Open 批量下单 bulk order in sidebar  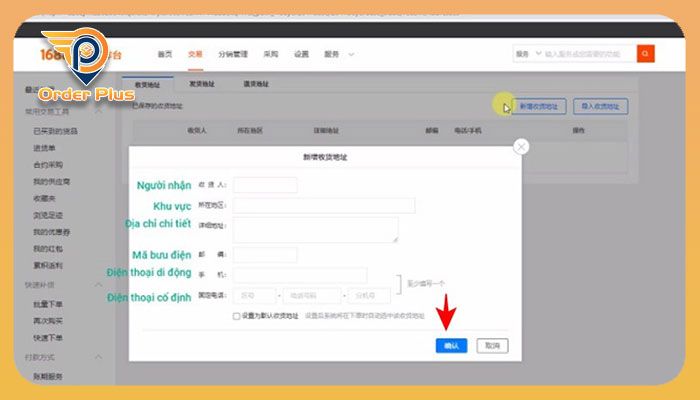48,304
